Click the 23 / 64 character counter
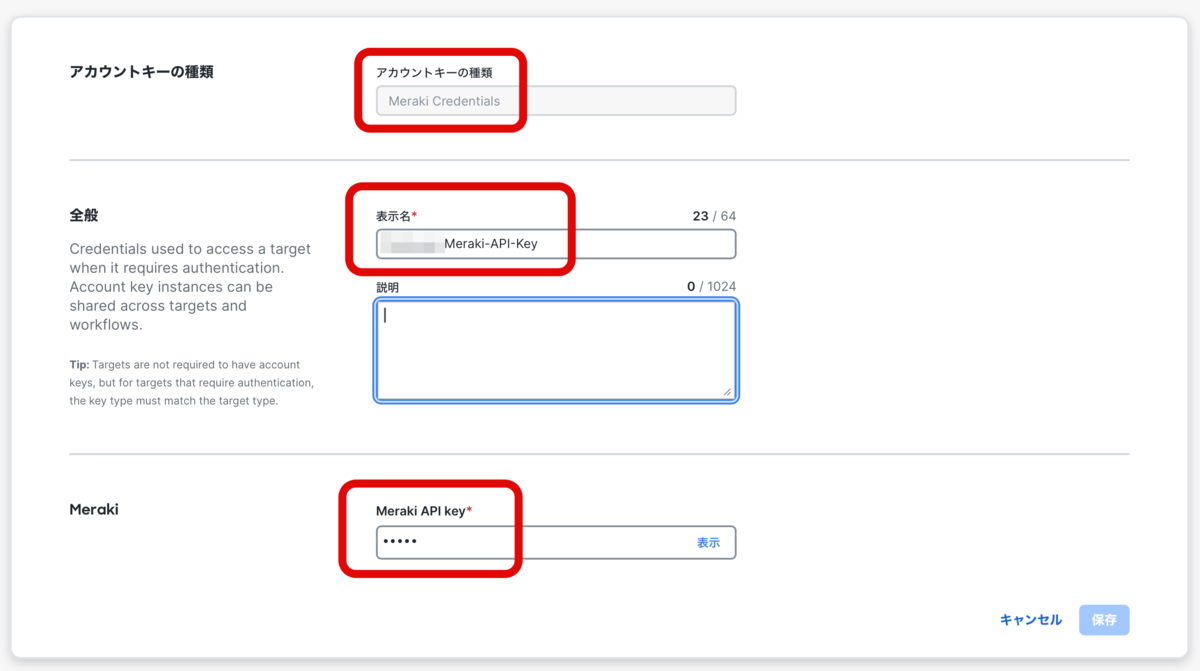This screenshot has height=671, width=1200. tap(714, 216)
